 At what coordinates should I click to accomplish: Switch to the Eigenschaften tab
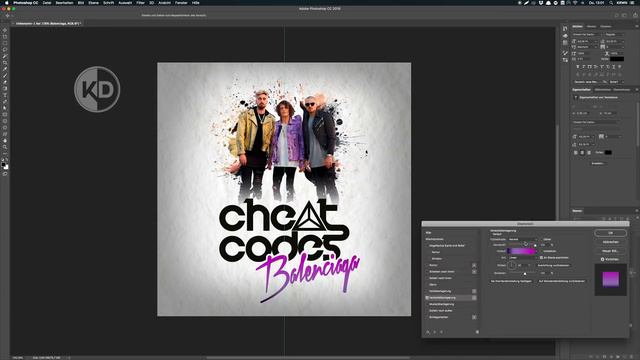(x=581, y=89)
